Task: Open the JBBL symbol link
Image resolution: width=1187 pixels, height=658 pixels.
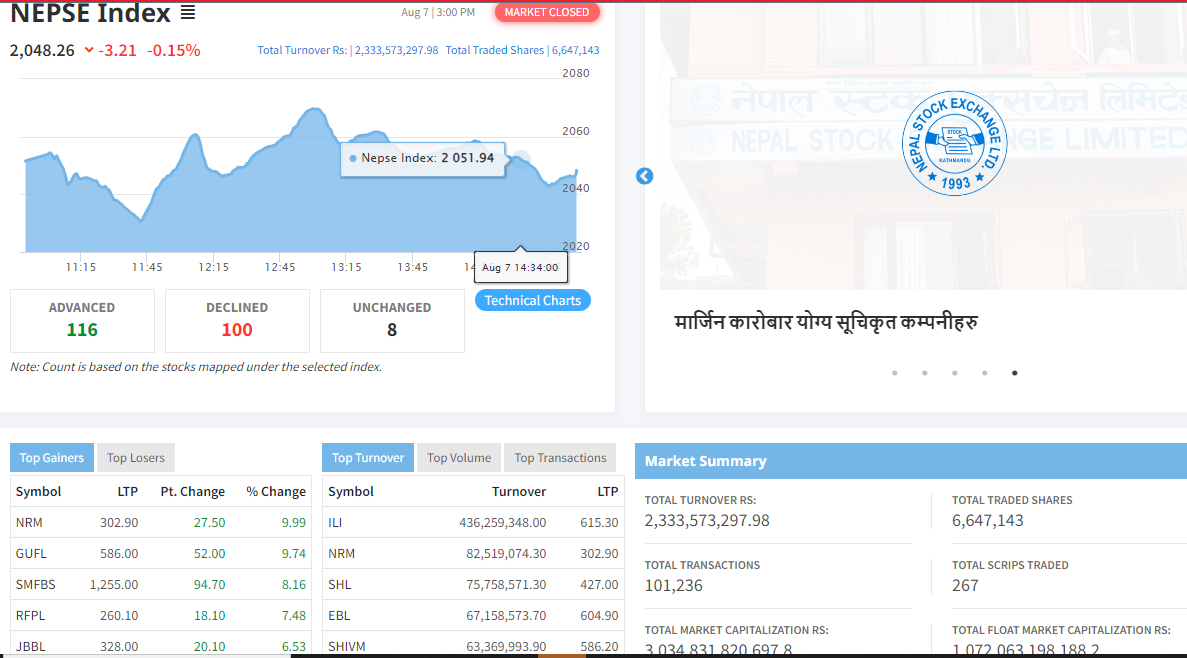Action: 30,647
